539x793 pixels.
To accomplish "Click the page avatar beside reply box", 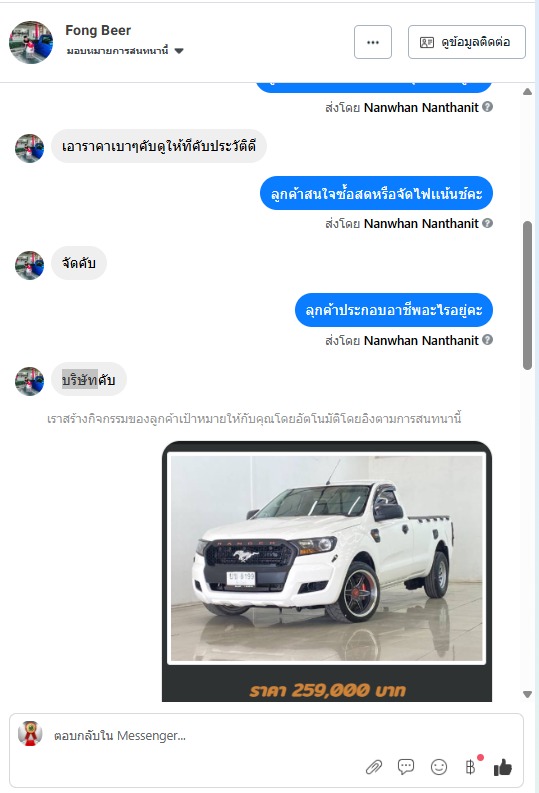I will coord(30,734).
